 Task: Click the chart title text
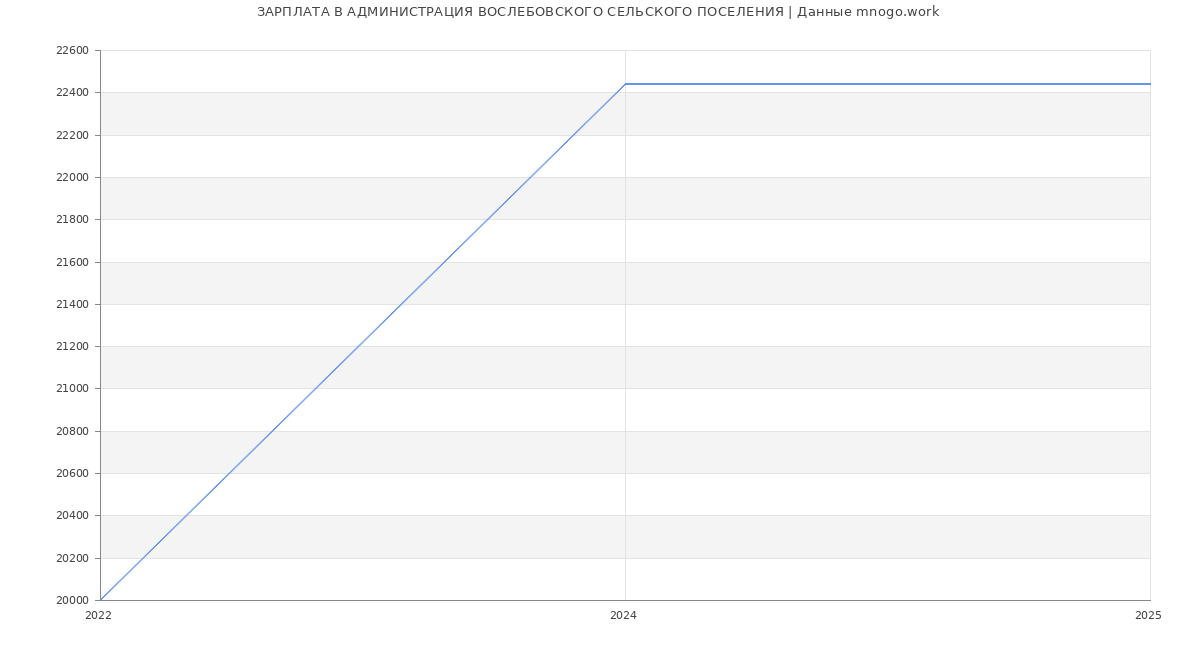598,12
